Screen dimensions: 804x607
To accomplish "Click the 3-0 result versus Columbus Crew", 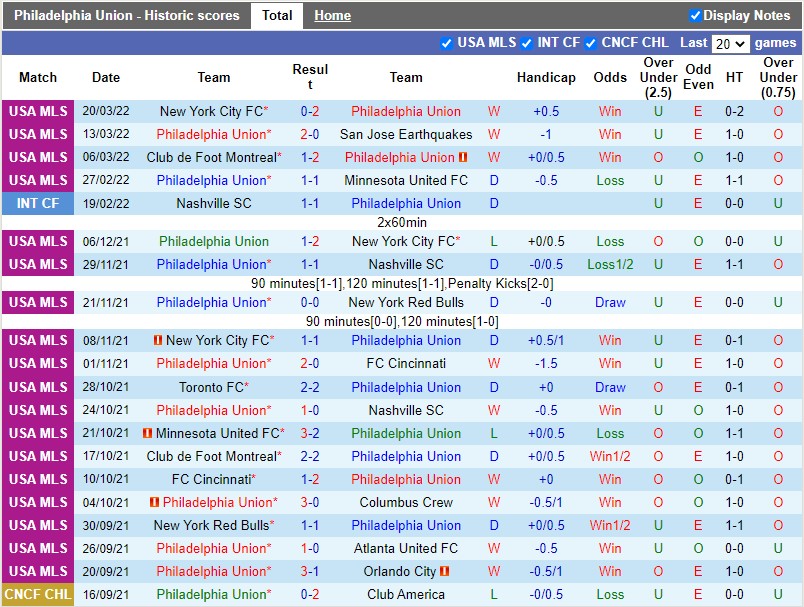I will click(x=310, y=502).
